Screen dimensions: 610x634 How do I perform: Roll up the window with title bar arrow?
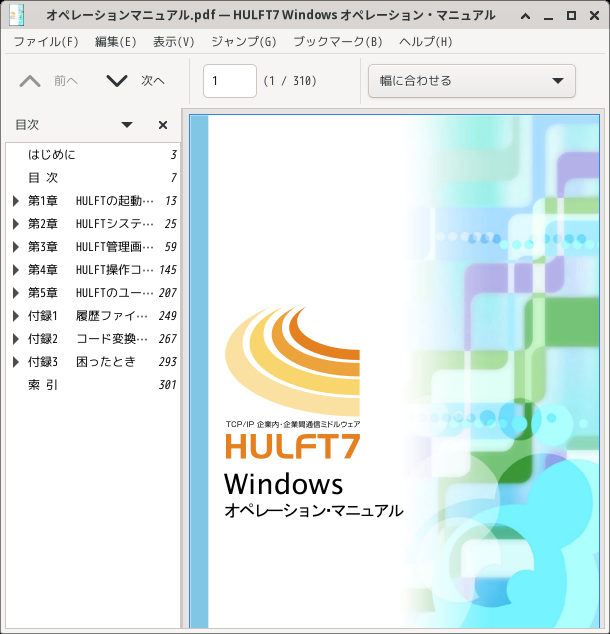pyautogui.click(x=525, y=16)
